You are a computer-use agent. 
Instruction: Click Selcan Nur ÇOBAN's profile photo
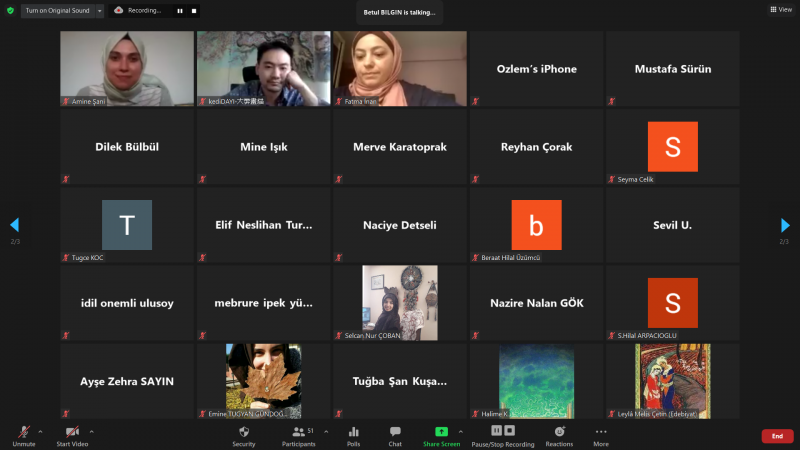pyautogui.click(x=400, y=303)
